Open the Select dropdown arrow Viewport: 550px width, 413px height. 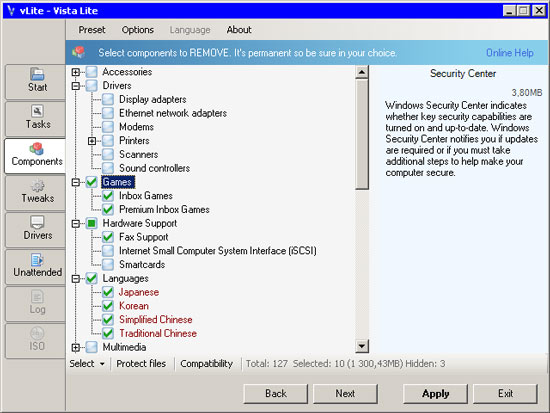pyautogui.click(x=102, y=364)
